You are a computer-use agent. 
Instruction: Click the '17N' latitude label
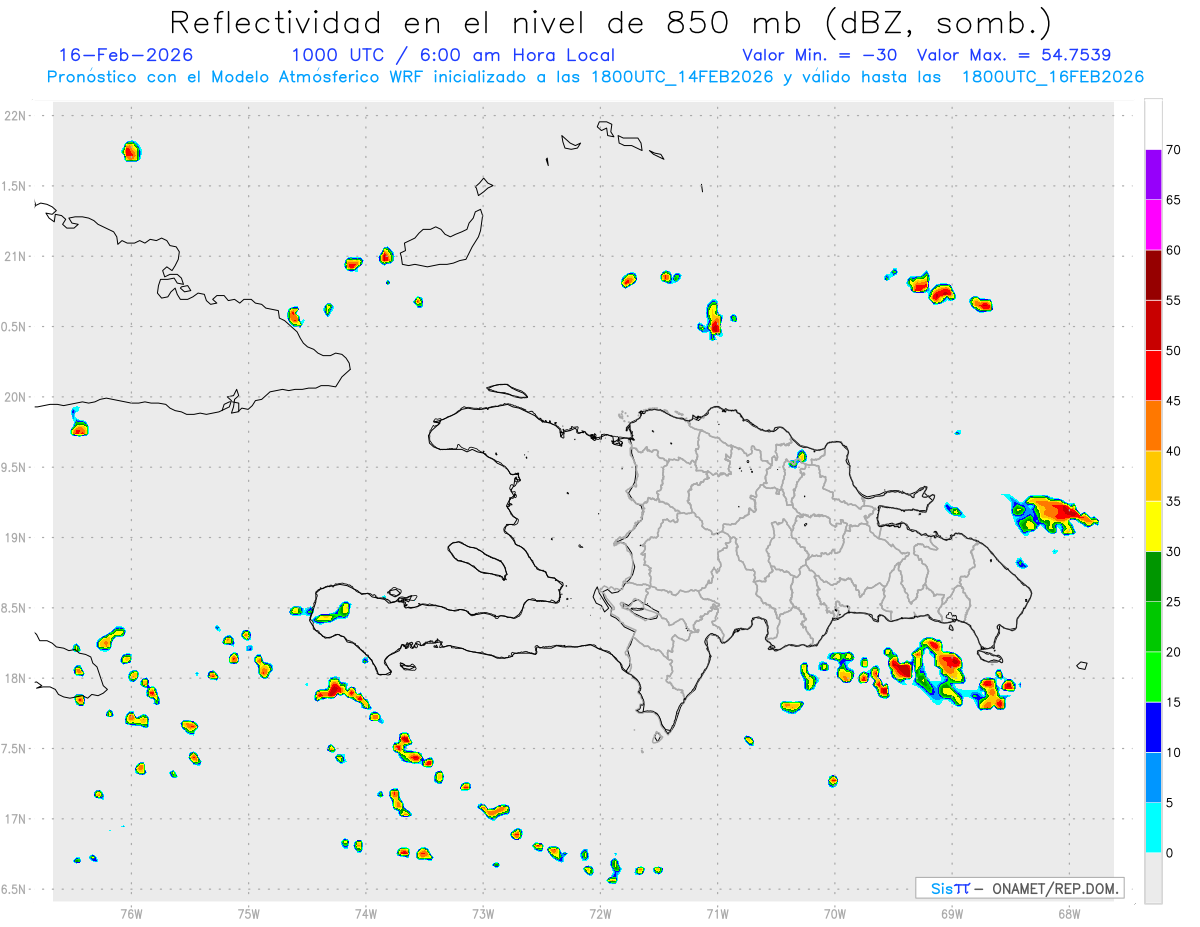[15, 819]
